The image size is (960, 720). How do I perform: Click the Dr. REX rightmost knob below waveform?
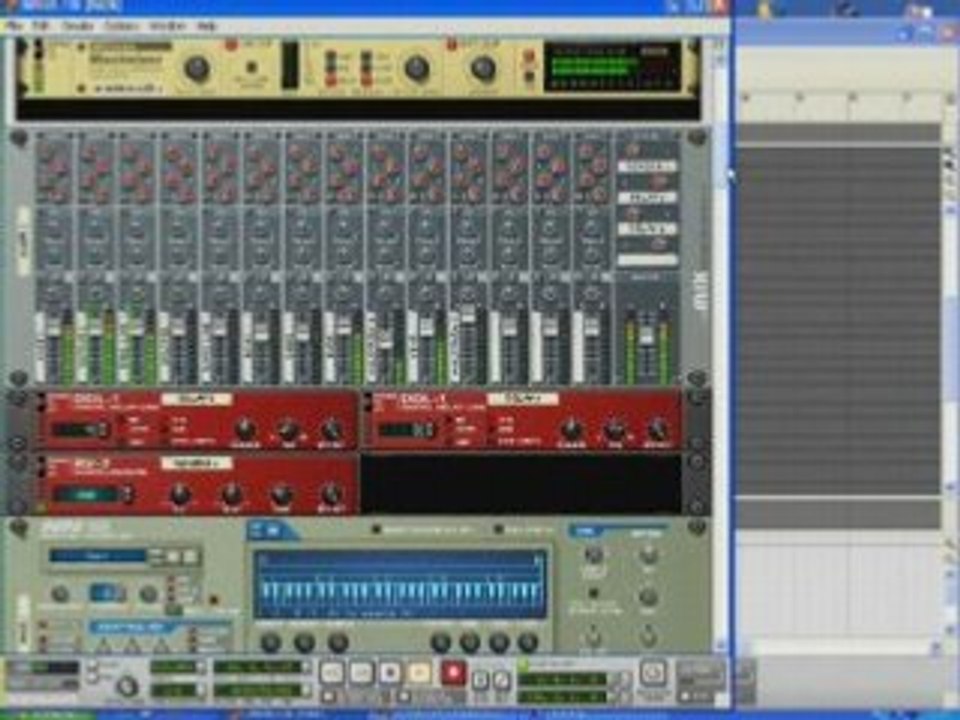[528, 643]
